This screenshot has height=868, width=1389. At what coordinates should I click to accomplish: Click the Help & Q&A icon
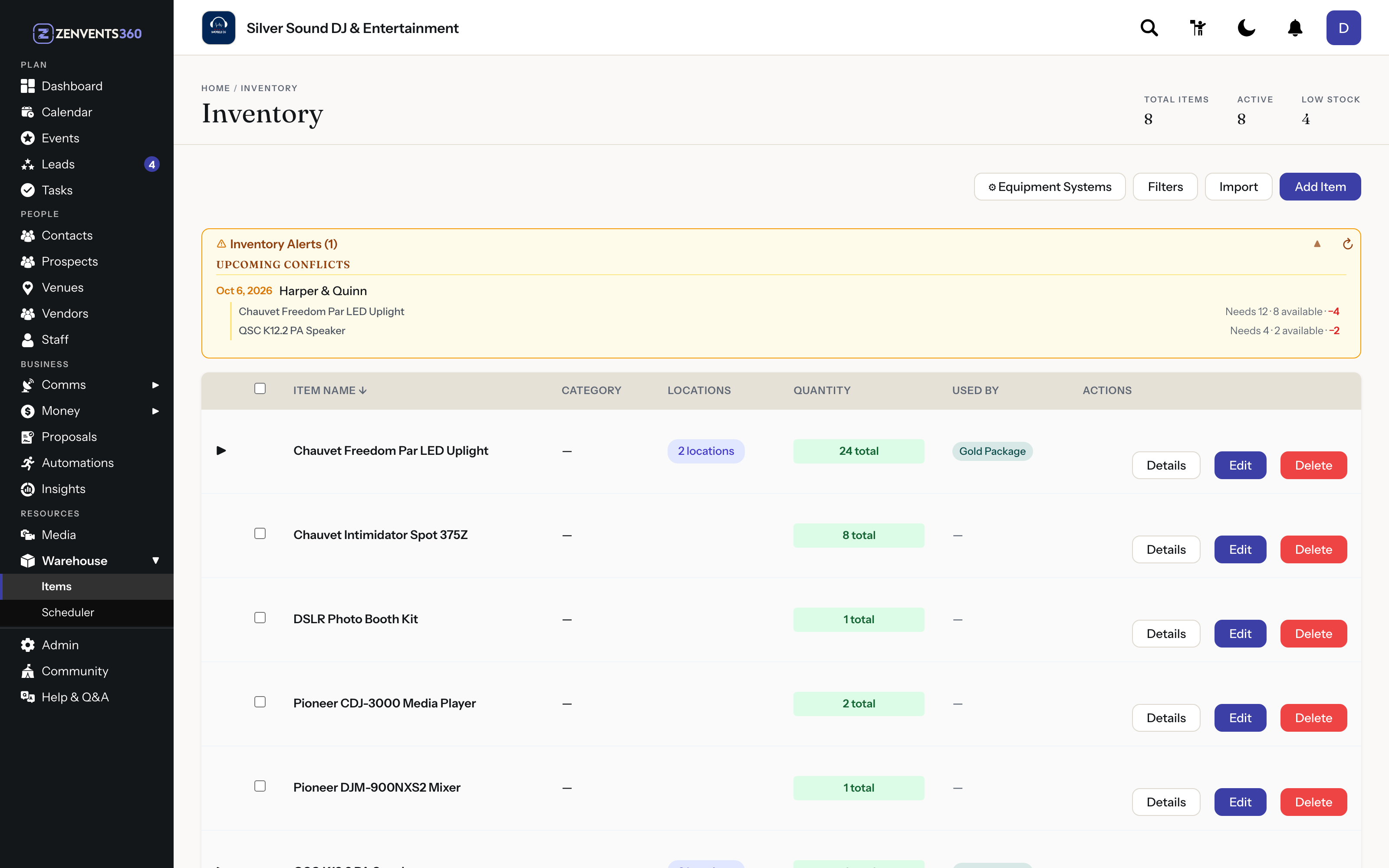coord(27,697)
